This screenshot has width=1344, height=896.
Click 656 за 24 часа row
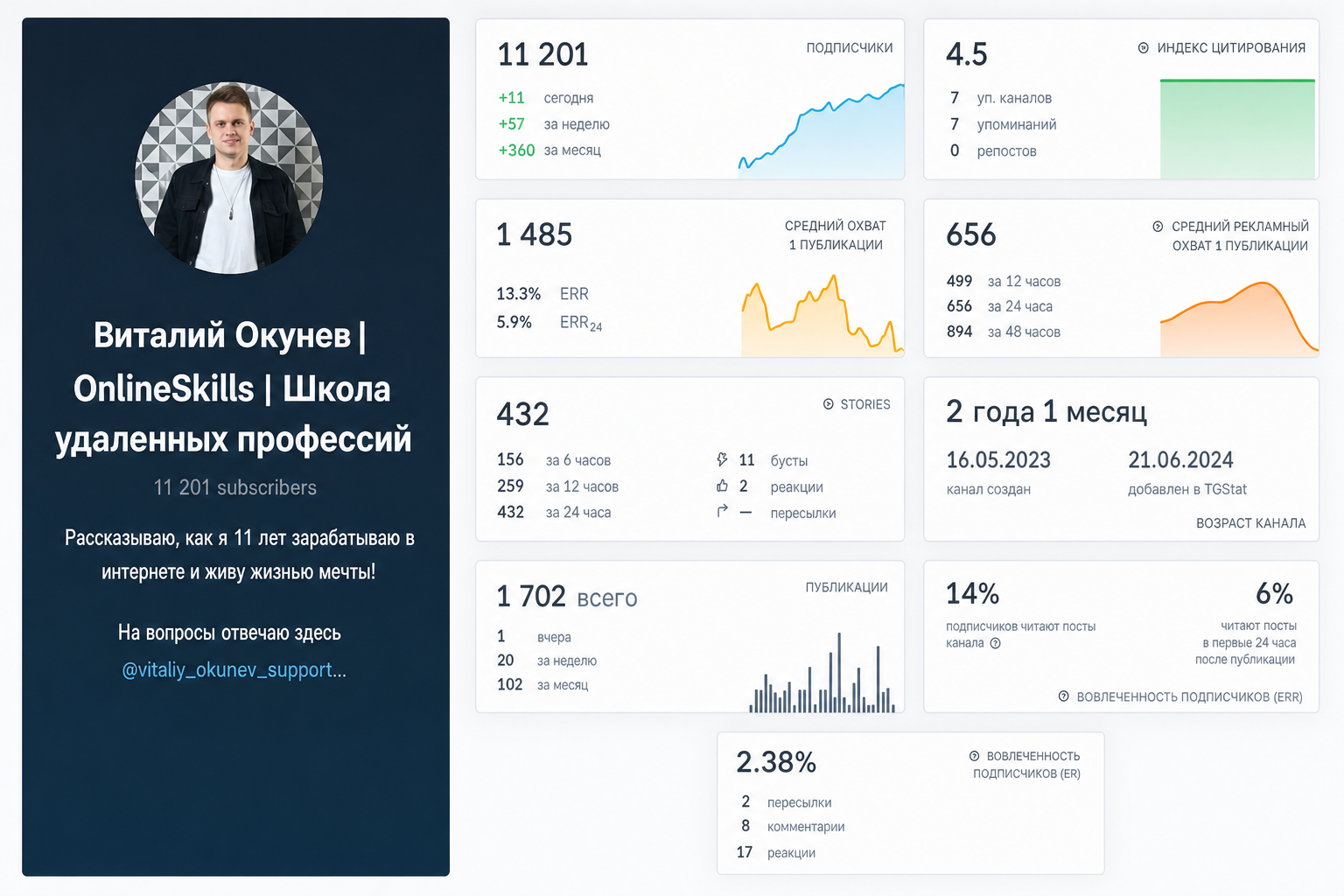pos(999,306)
